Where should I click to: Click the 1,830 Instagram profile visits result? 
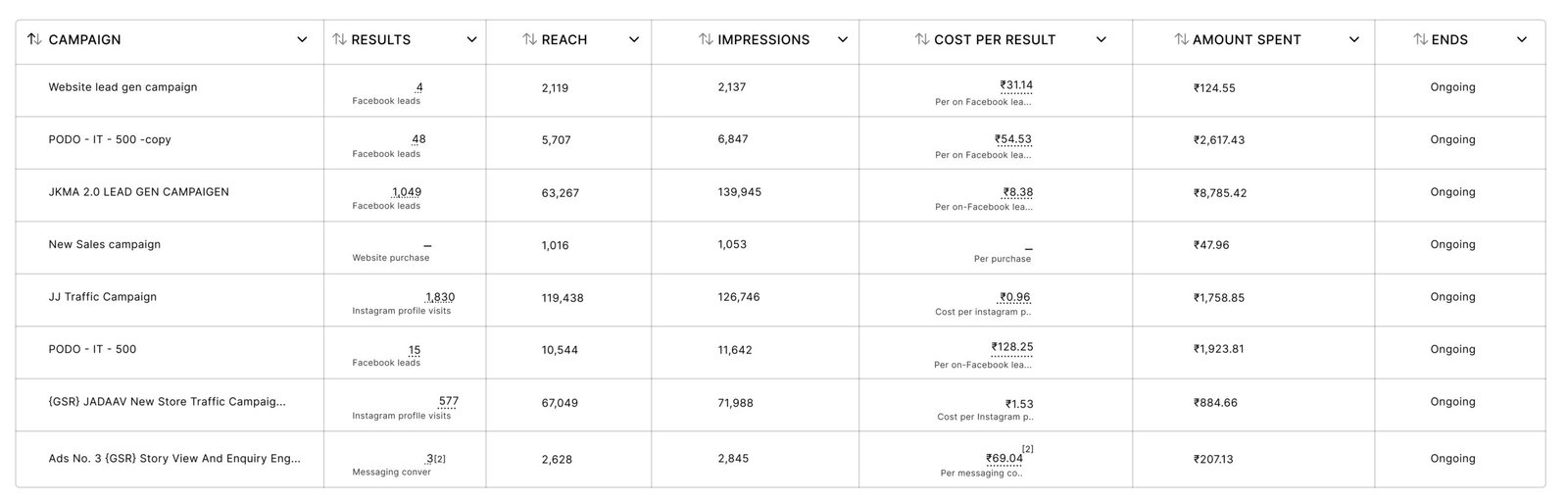[440, 297]
